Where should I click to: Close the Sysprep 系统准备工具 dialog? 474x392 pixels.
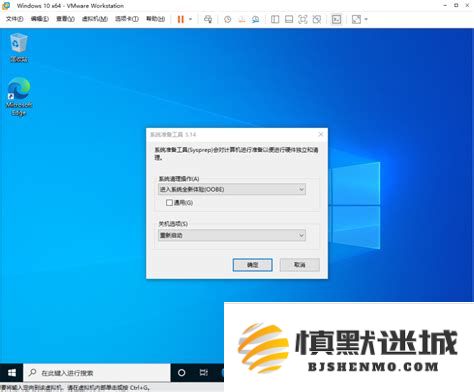(321, 134)
